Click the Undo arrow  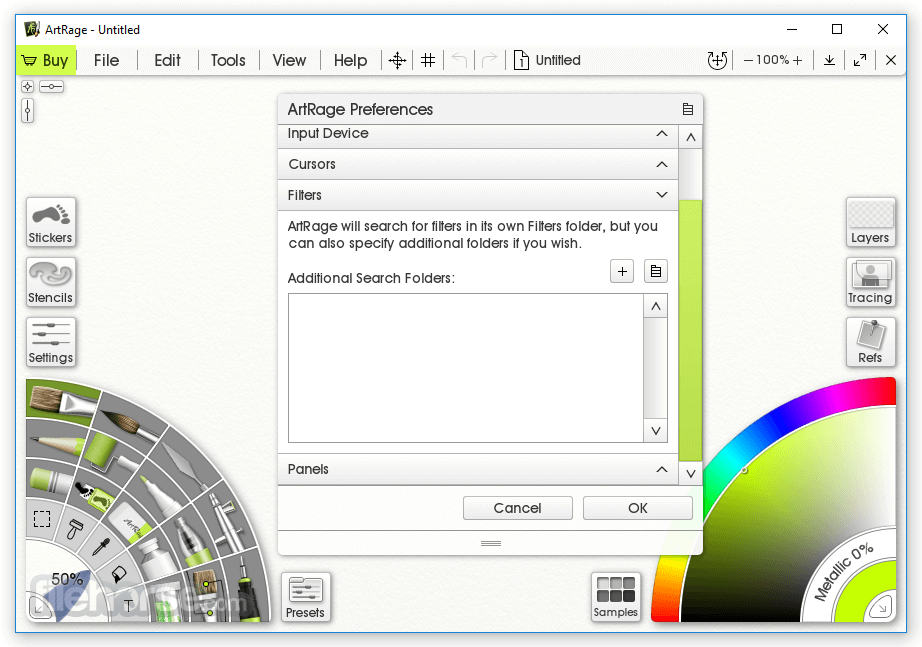pyautogui.click(x=459, y=60)
